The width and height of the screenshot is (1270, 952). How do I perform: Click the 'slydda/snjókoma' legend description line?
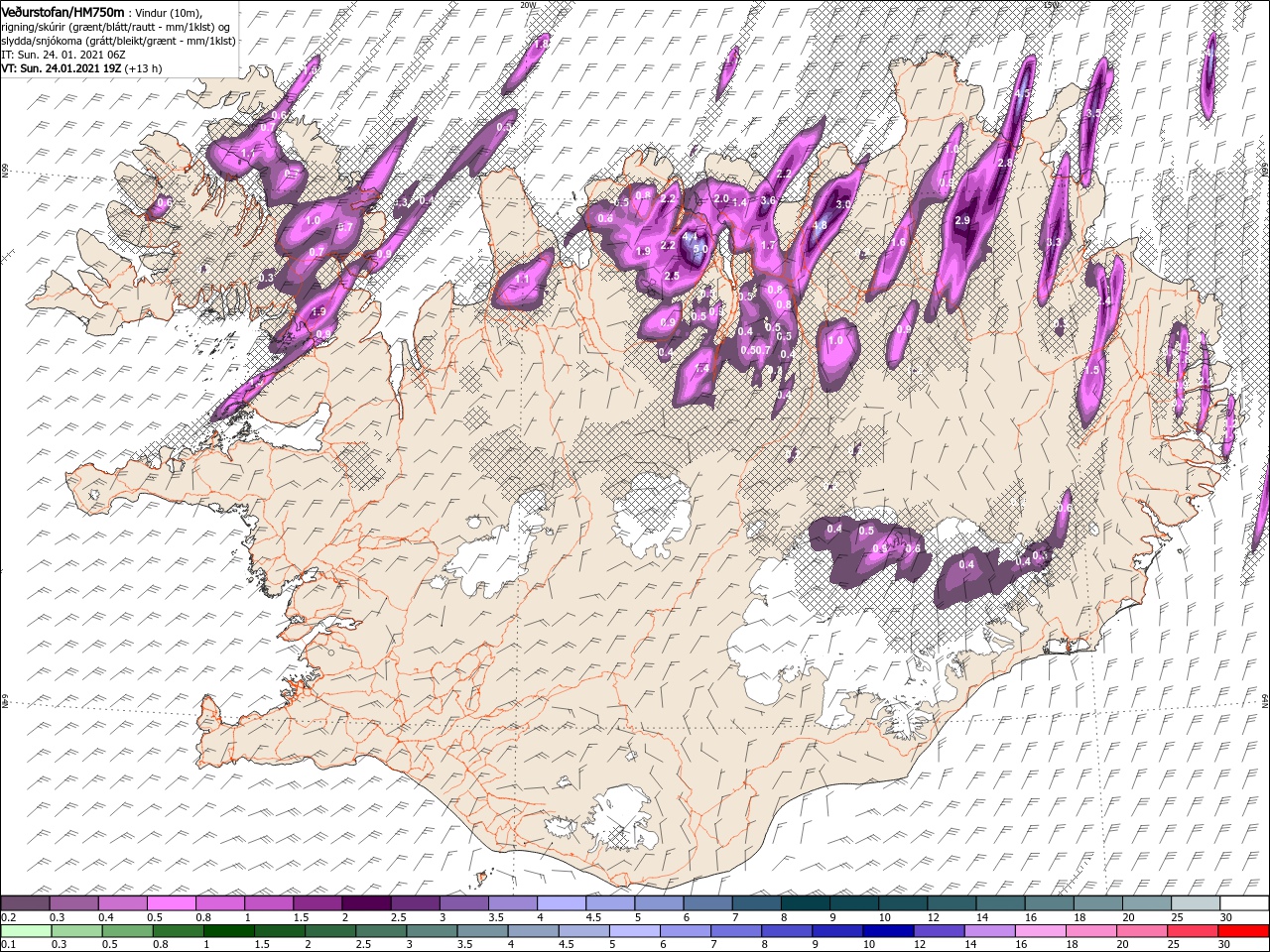tap(118, 41)
